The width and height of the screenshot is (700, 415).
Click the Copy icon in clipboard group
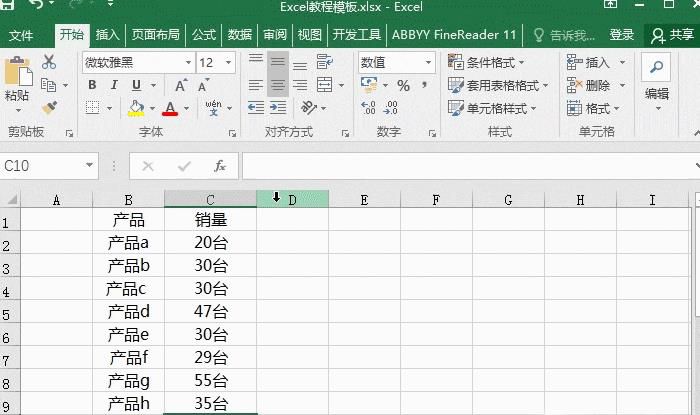pyautogui.click(x=48, y=85)
